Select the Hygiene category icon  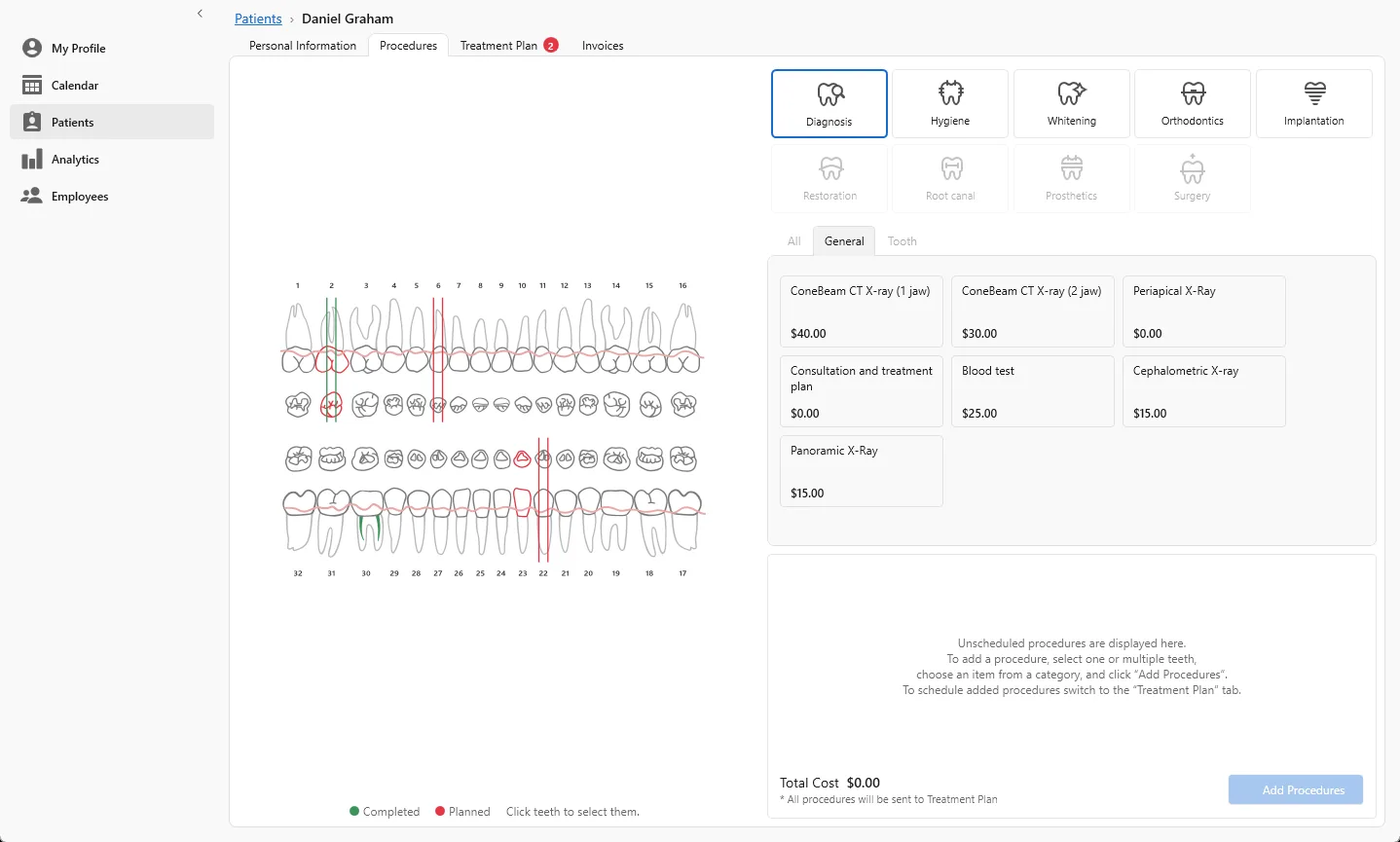[x=950, y=103]
